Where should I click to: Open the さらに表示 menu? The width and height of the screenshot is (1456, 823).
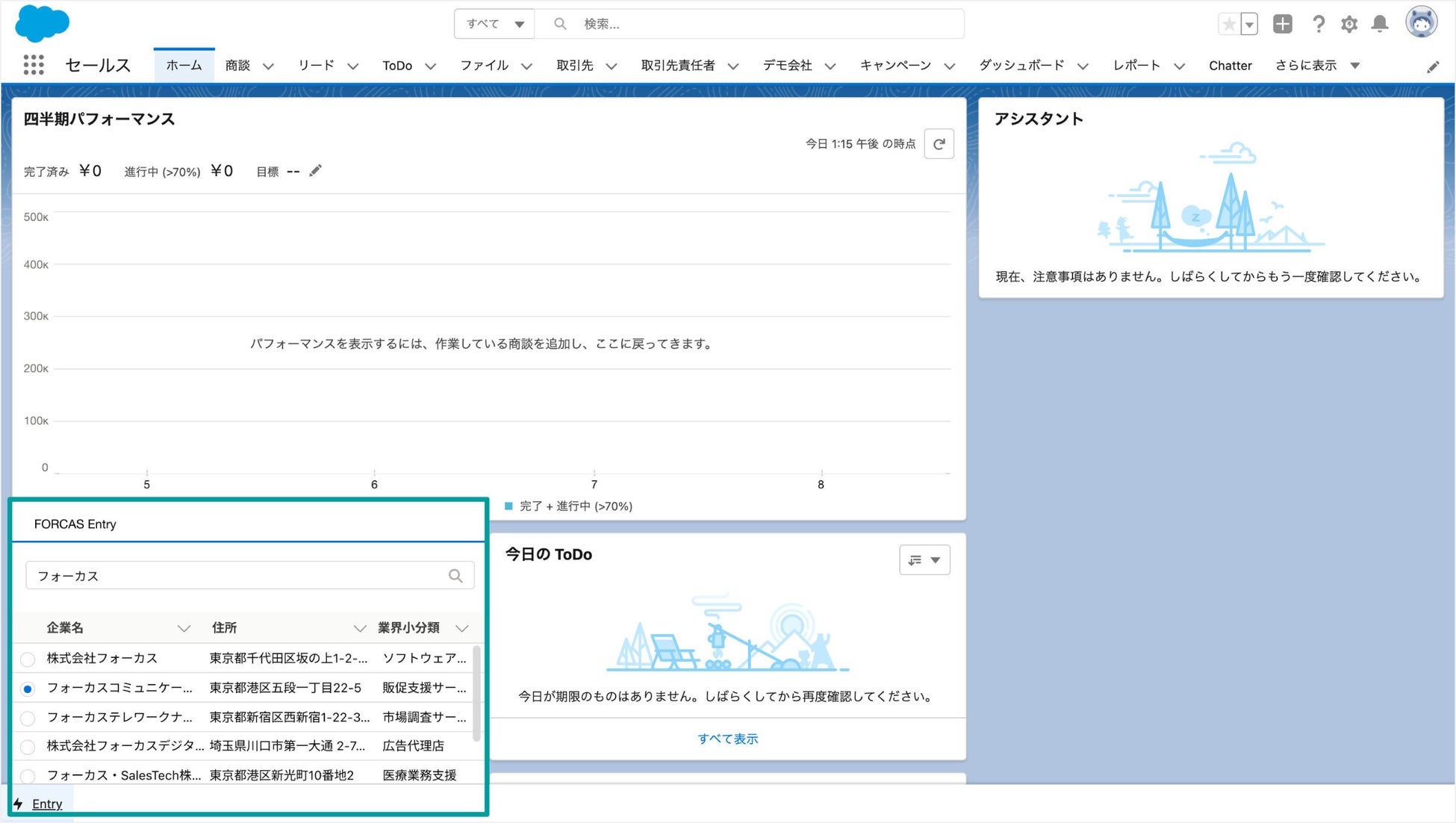(x=1316, y=66)
